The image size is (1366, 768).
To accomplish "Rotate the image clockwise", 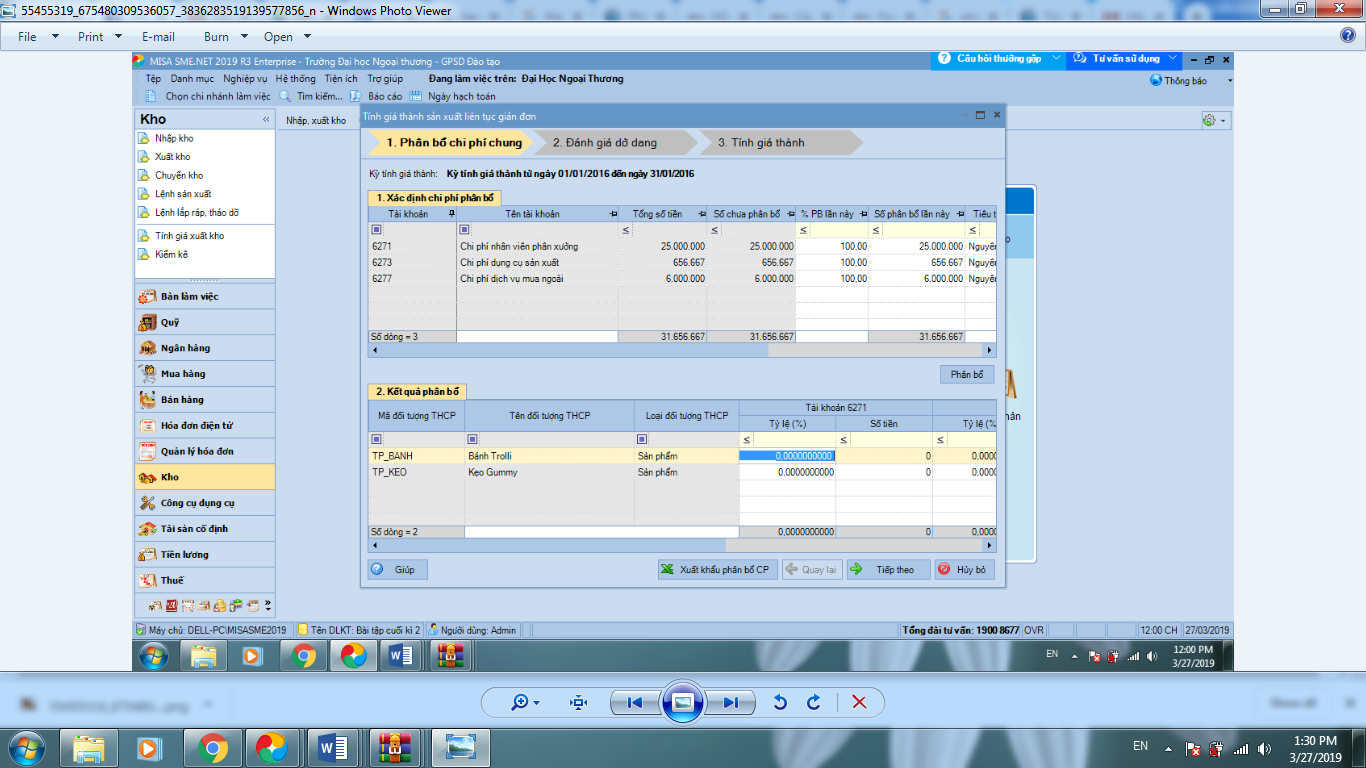I will coord(814,702).
